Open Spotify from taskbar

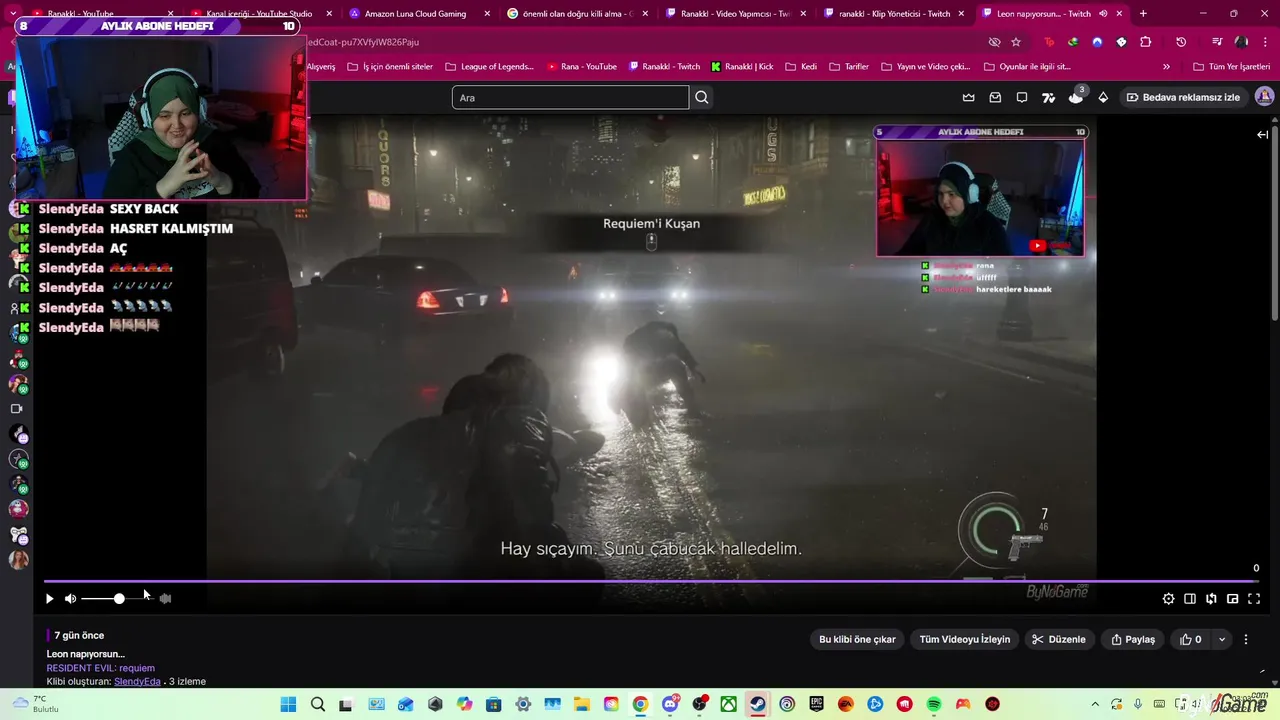point(934,704)
